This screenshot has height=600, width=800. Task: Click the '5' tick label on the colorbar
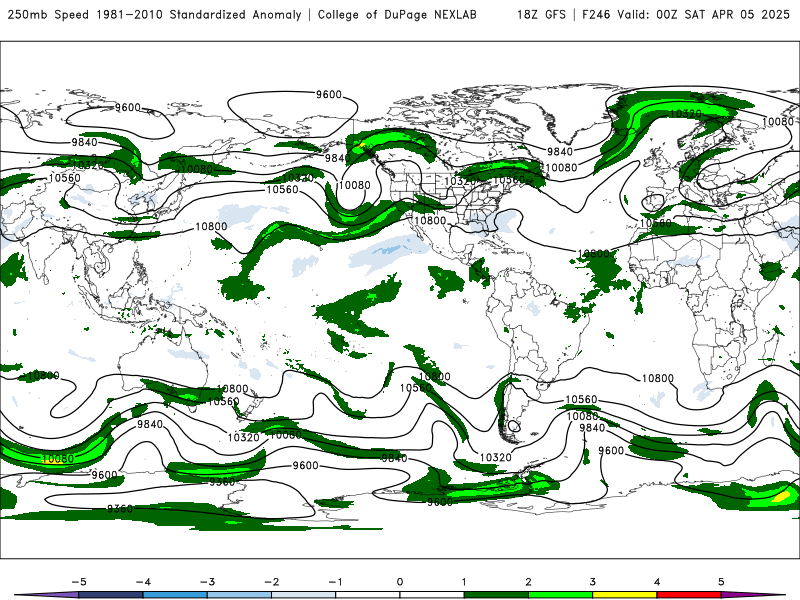click(721, 582)
